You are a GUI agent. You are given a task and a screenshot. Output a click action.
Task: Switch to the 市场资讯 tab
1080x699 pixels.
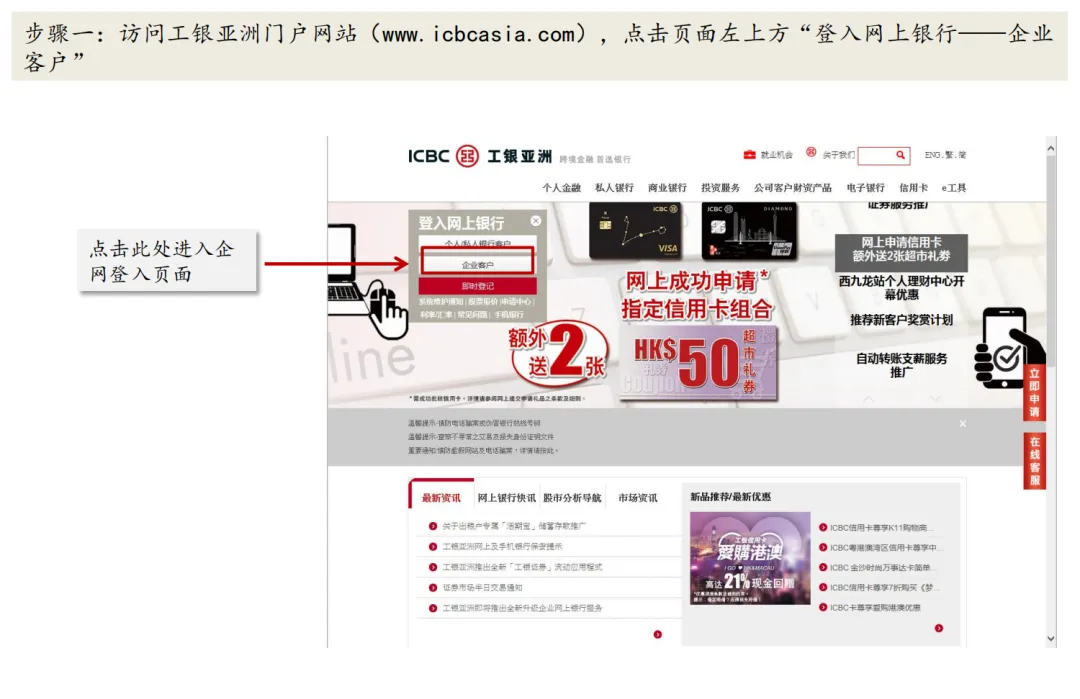tap(637, 498)
